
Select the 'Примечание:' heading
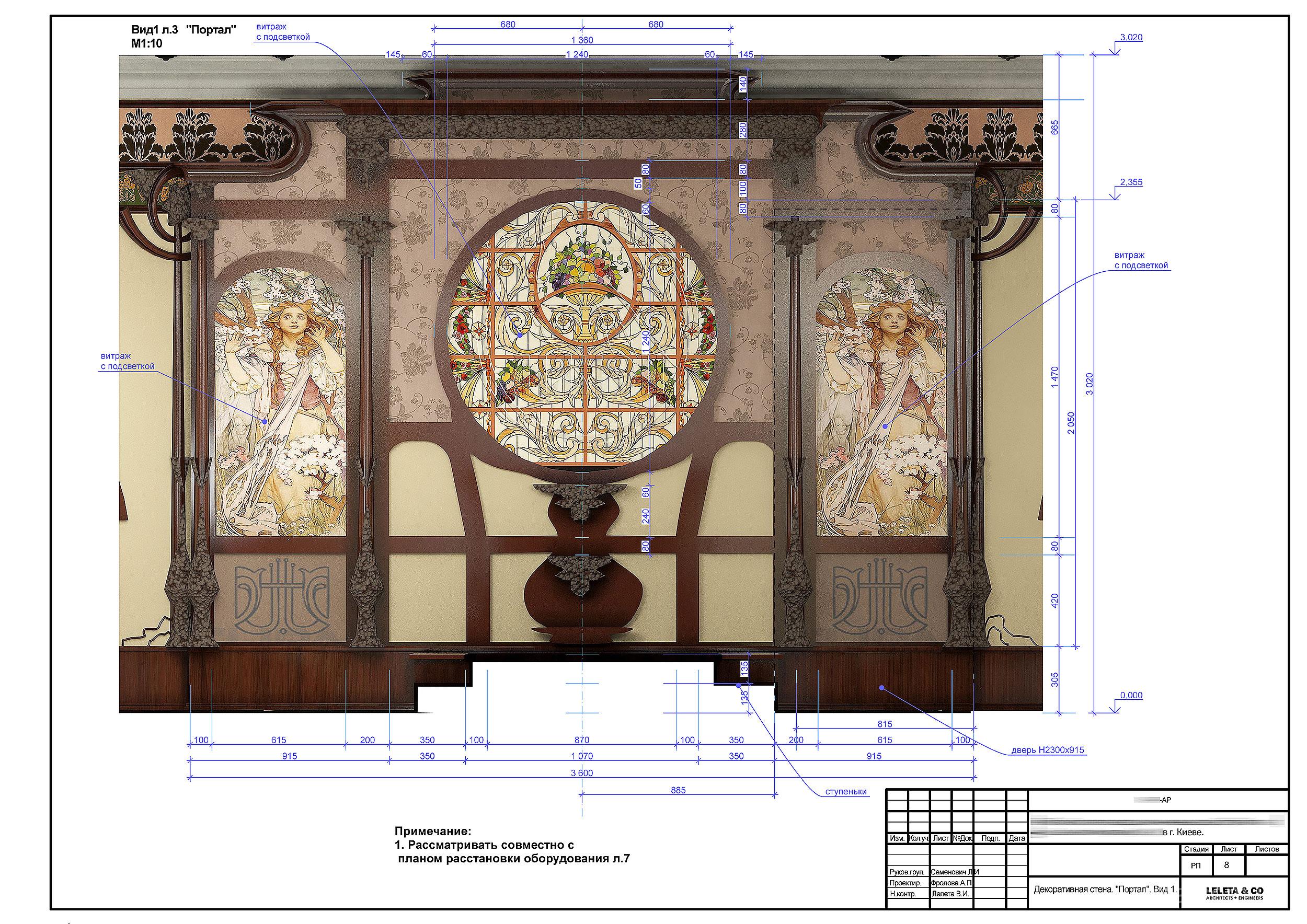433,831
